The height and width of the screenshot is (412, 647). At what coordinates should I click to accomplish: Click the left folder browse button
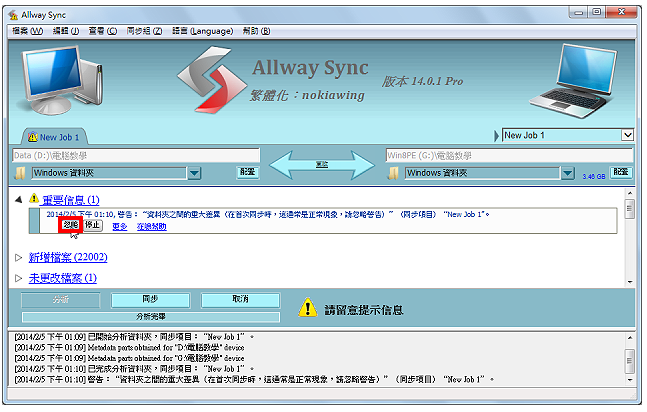[248, 172]
